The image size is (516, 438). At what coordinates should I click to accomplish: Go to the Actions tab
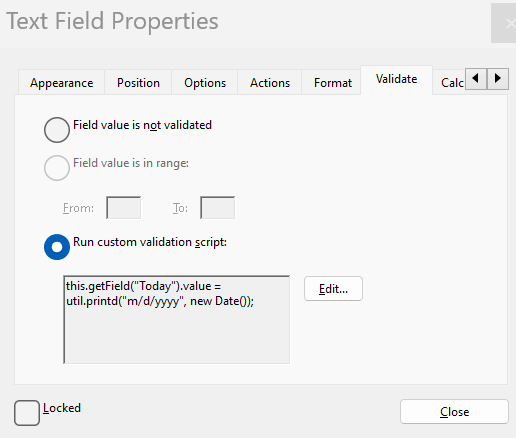tap(270, 83)
